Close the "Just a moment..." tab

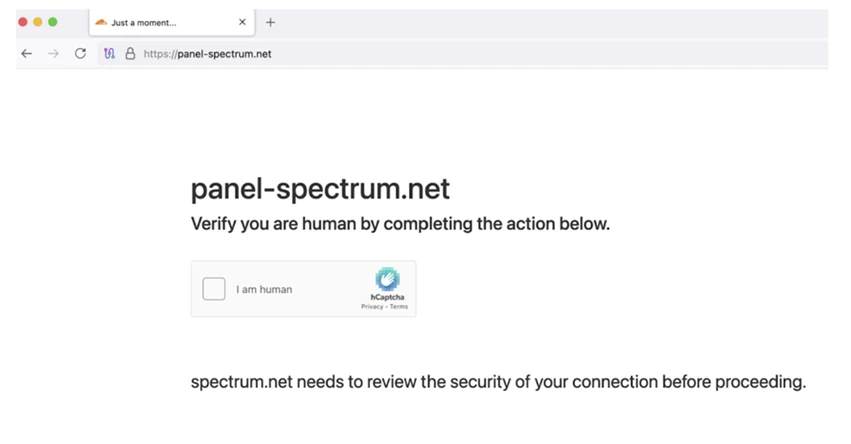click(x=242, y=22)
